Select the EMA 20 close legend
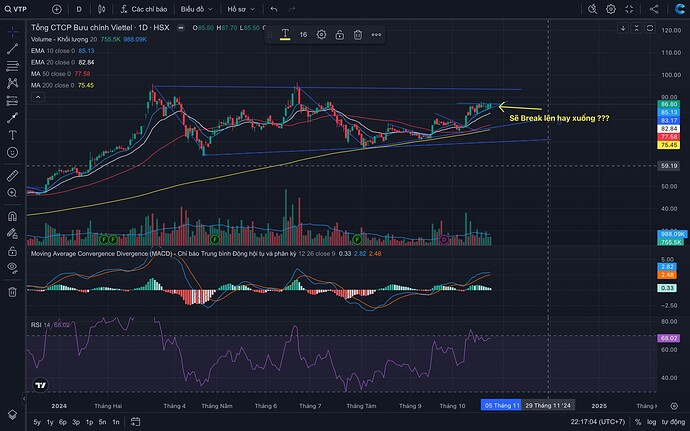Screen dimensions: 690x431 pyautogui.click(x=53, y=62)
